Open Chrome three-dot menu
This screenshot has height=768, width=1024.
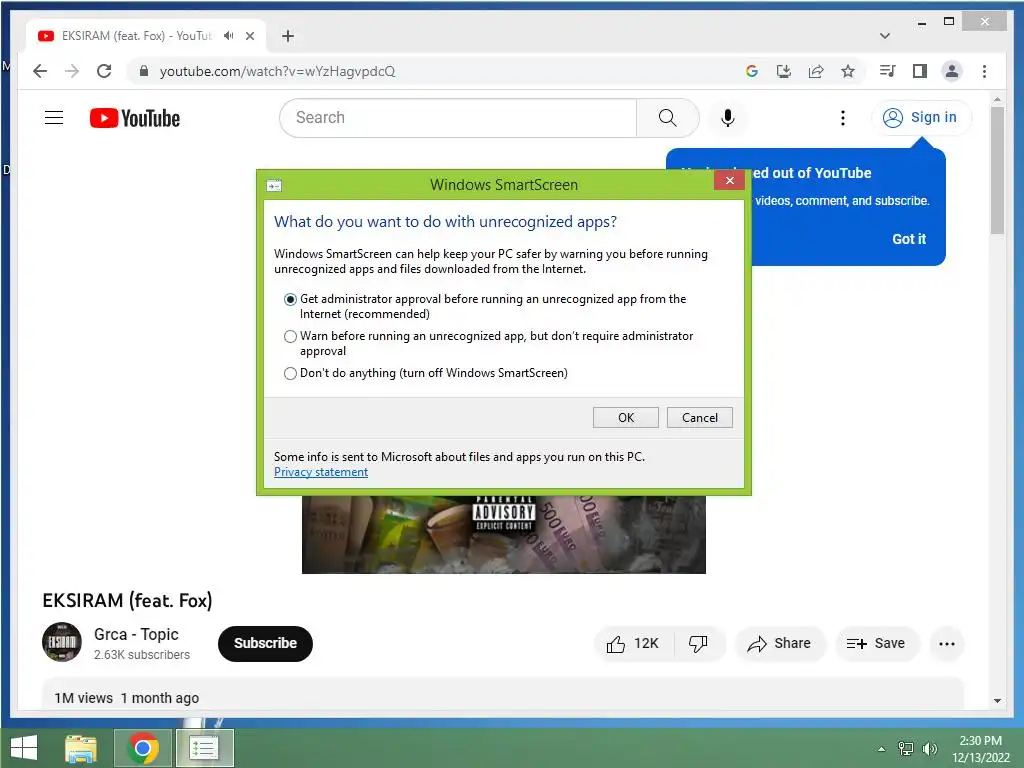(x=984, y=71)
